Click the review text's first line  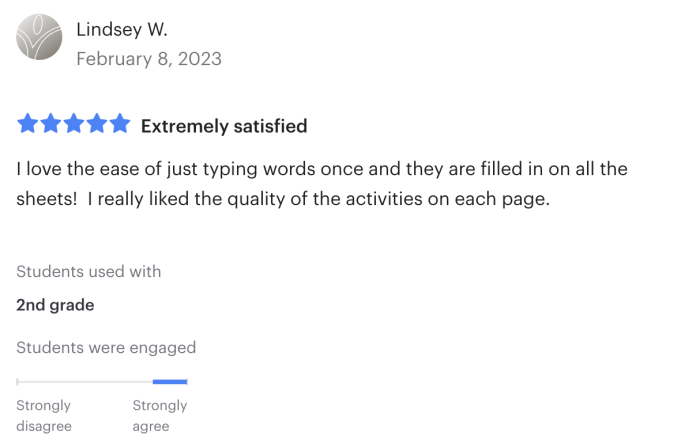321,169
